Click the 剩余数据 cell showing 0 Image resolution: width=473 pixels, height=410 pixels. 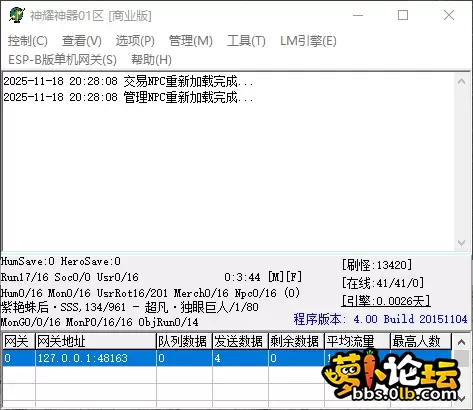[x=296, y=358]
